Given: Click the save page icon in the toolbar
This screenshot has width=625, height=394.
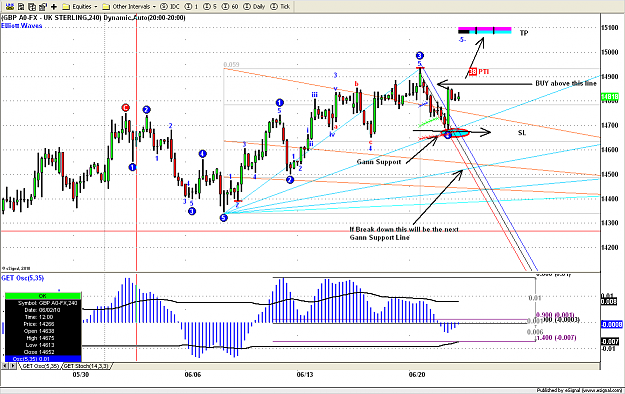Looking at the screenshot, I should click(21, 6).
